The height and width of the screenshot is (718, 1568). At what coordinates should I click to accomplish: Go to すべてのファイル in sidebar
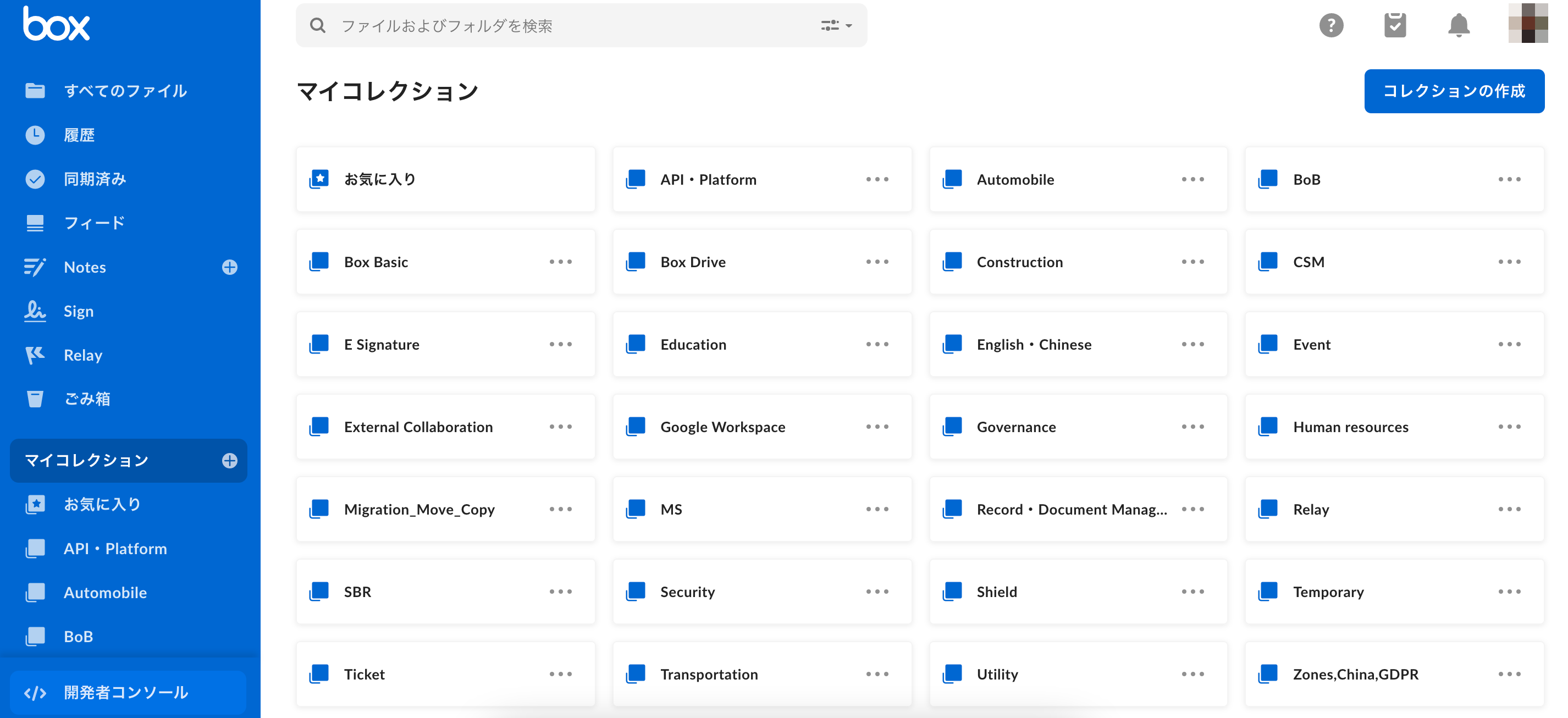point(125,91)
